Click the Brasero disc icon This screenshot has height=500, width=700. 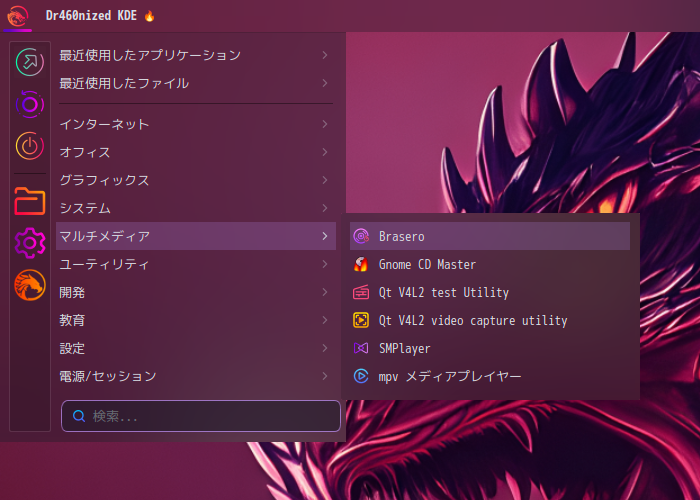361,236
